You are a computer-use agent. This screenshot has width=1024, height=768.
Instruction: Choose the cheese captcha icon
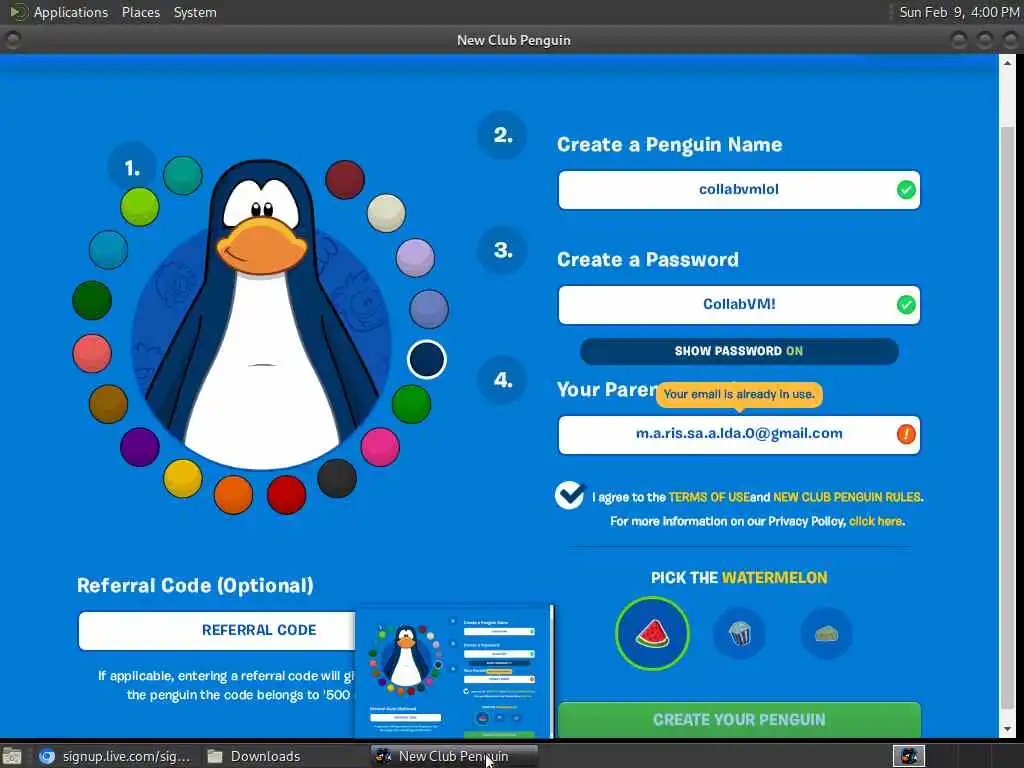(826, 633)
